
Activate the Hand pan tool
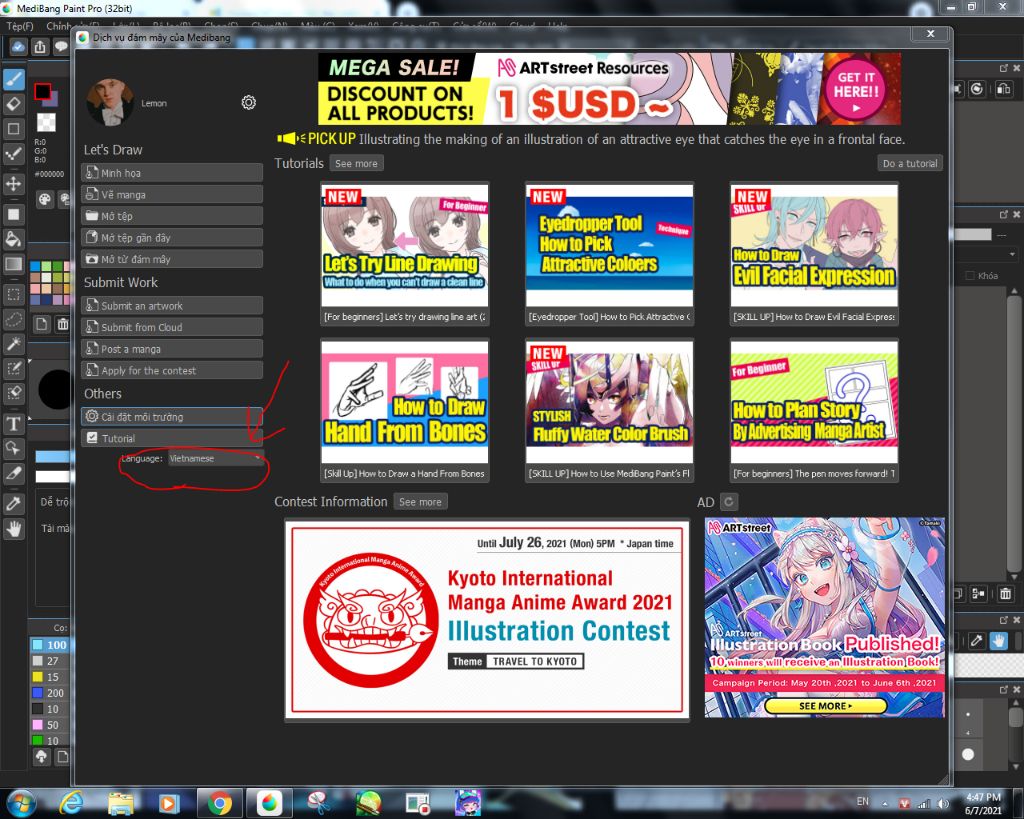click(14, 528)
